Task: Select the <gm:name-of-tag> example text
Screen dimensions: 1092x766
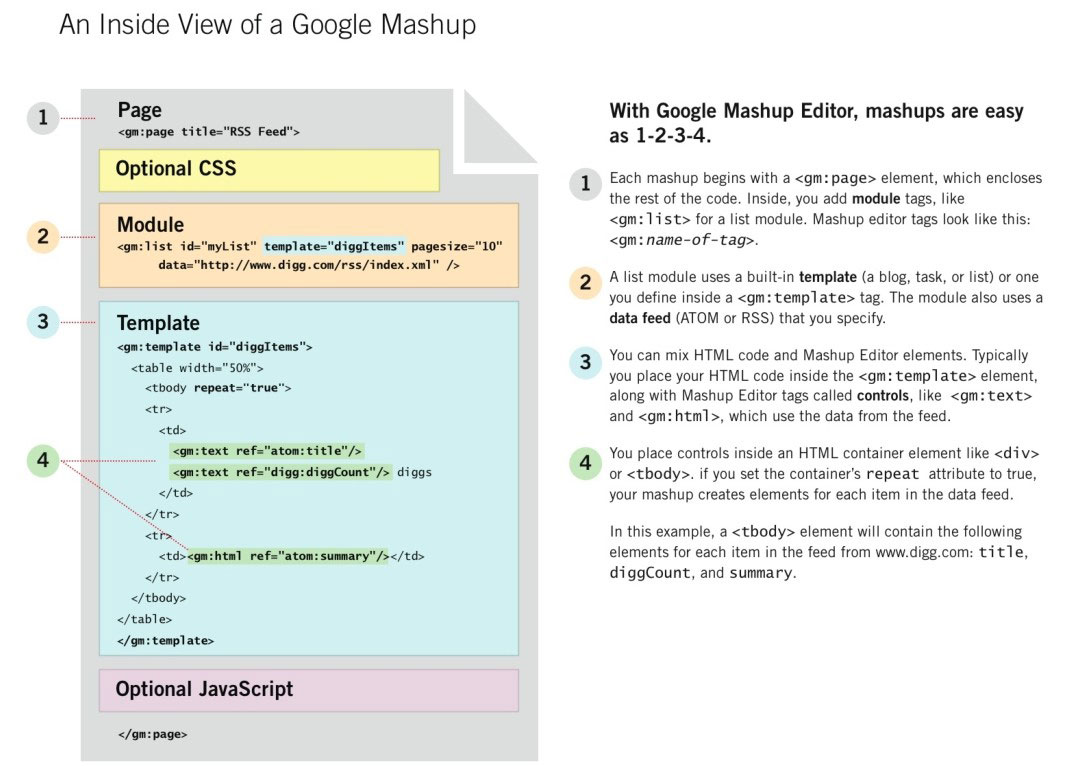Action: [684, 240]
